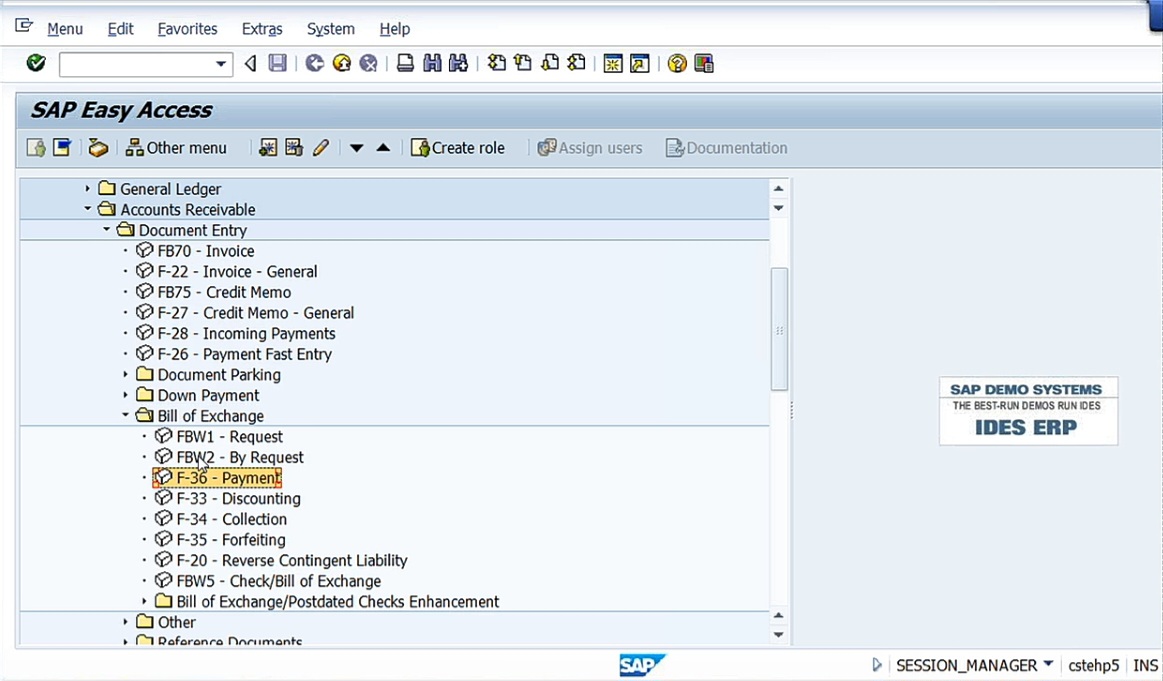Image resolution: width=1163 pixels, height=681 pixels.
Task: Click the Create New Session icon
Action: coord(613,63)
